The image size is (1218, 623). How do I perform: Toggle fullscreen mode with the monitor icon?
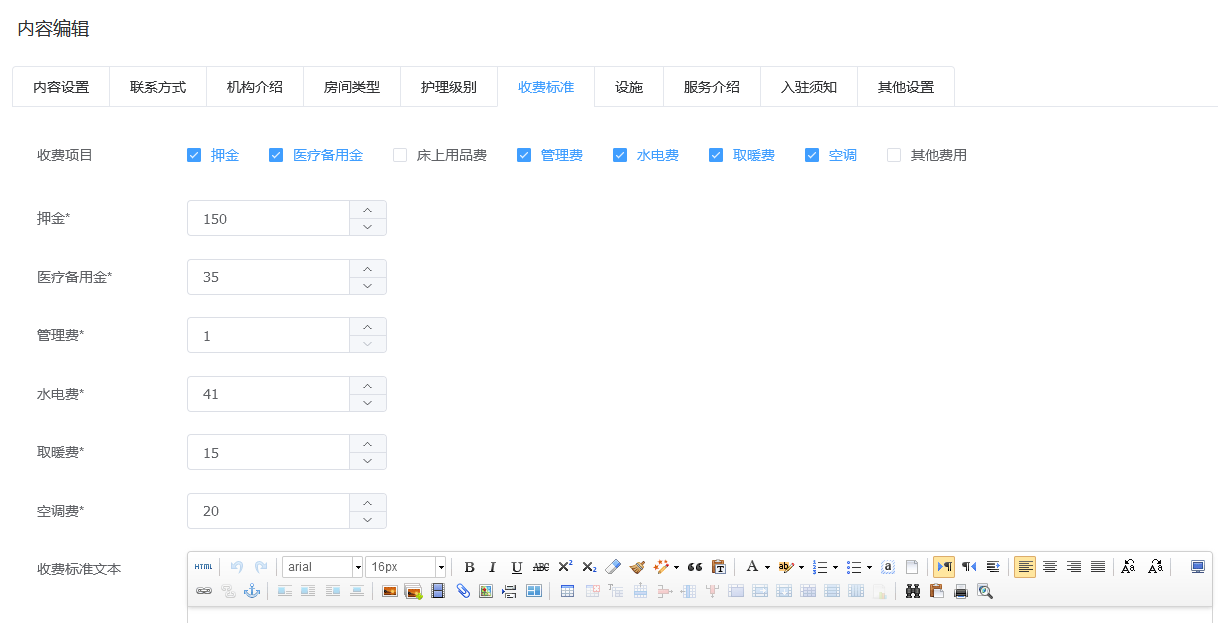tap(1198, 566)
